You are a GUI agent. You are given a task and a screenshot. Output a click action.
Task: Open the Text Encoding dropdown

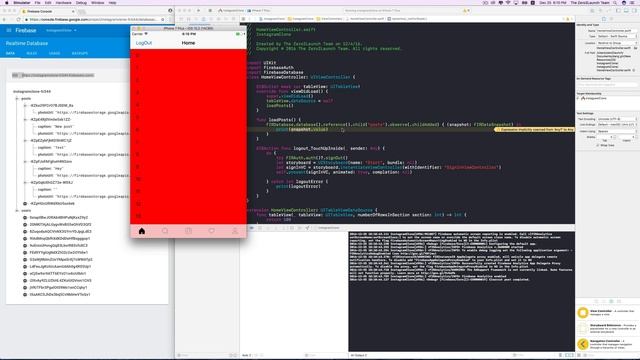click(x=617, y=119)
